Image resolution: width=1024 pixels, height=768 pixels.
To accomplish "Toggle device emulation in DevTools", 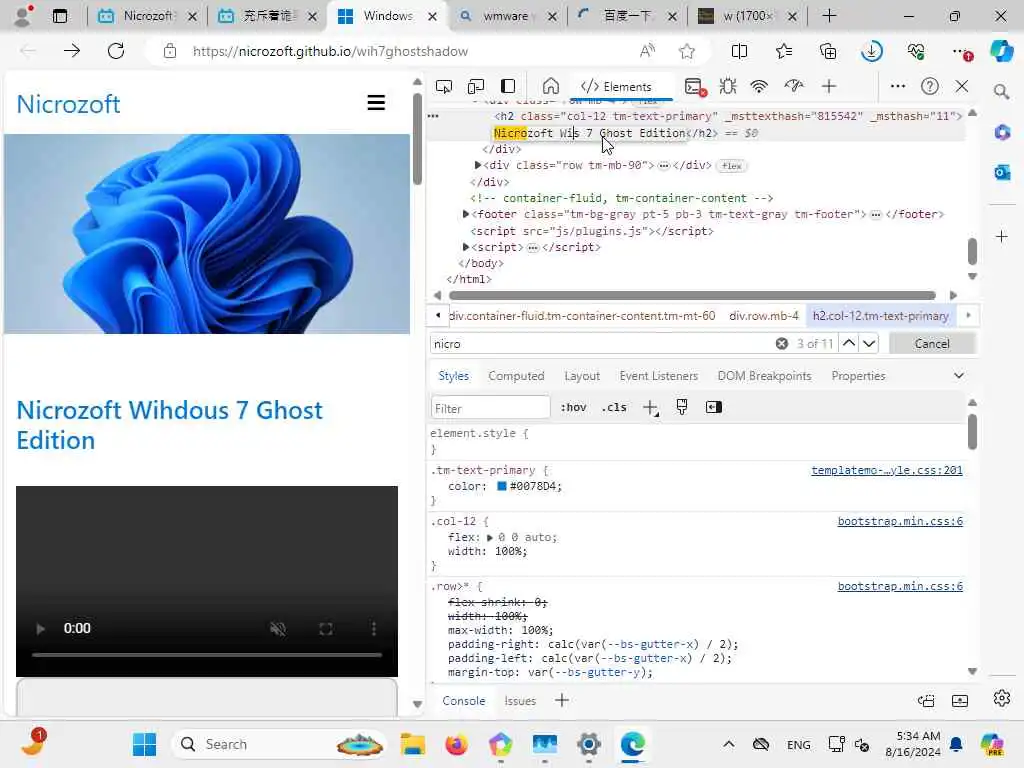I will (x=476, y=86).
